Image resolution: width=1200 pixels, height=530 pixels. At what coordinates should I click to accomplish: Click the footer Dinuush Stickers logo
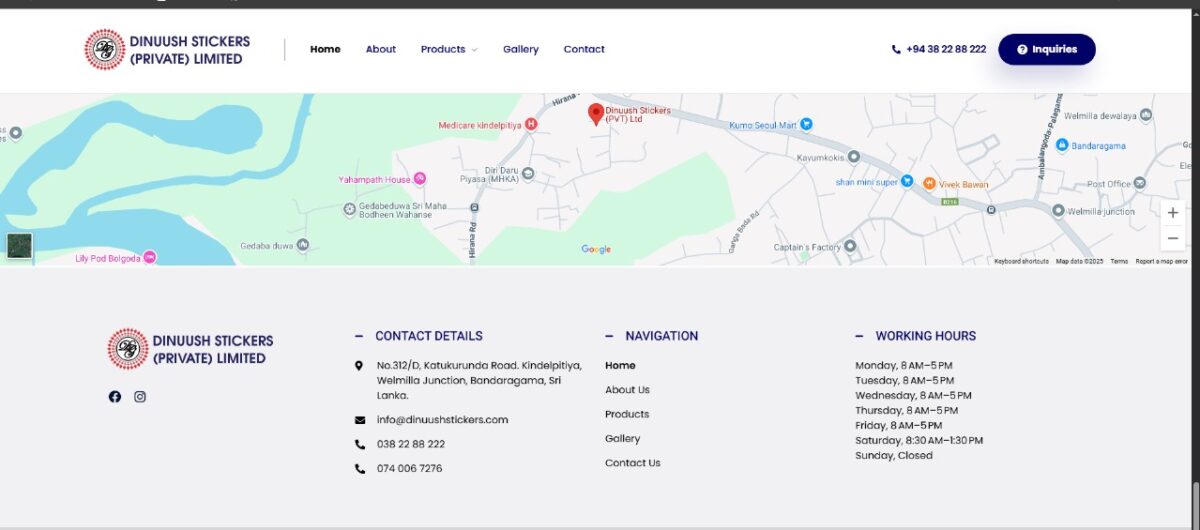click(190, 349)
